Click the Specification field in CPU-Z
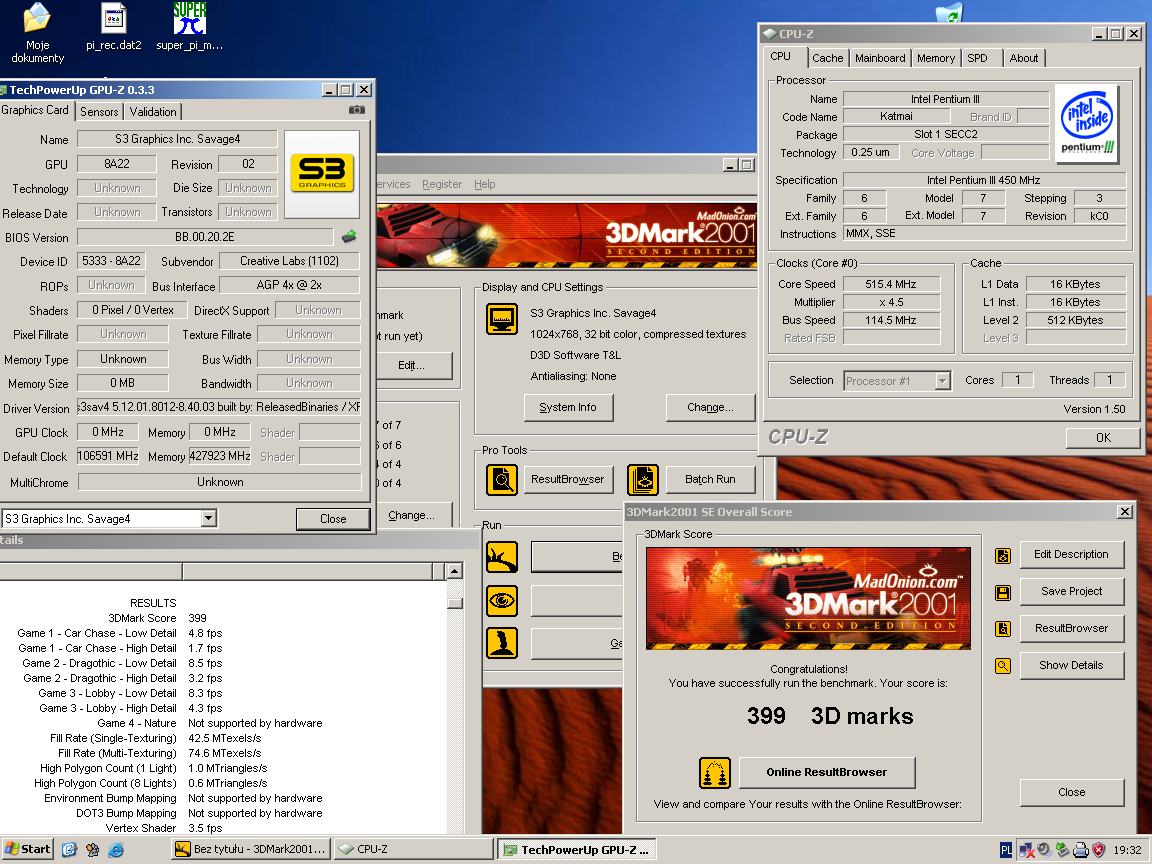Image resolution: width=1152 pixels, height=864 pixels. click(x=984, y=180)
